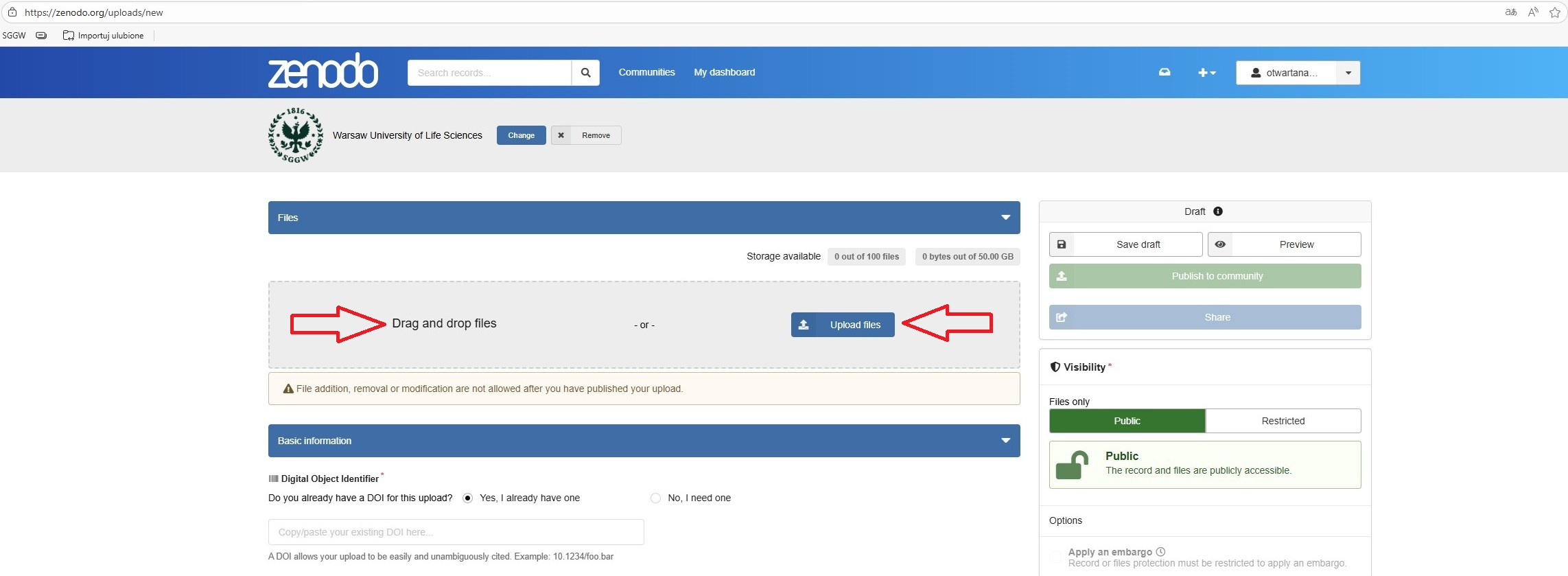Click the search magnifier icon
1568x576 pixels.
[x=585, y=73]
